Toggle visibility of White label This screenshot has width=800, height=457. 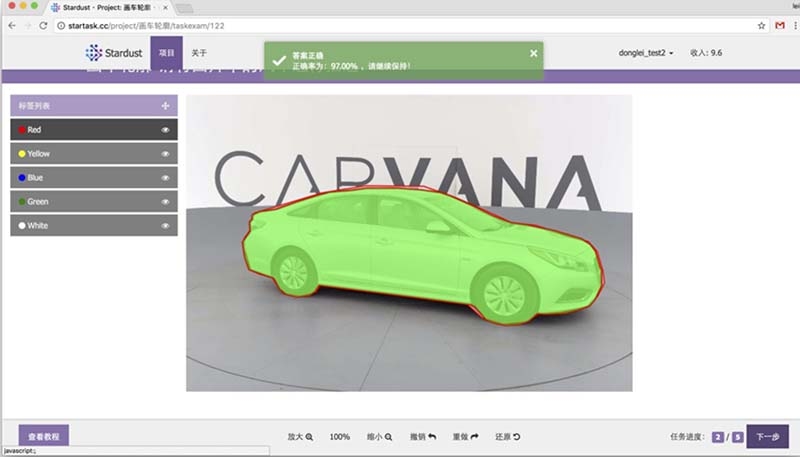coord(165,225)
